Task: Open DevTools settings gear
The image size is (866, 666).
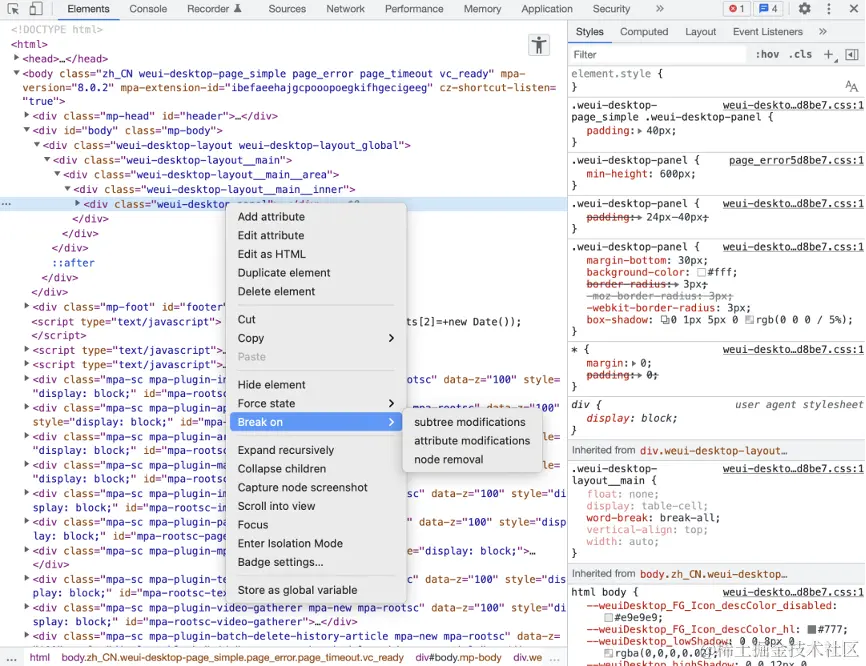Action: coord(804,9)
